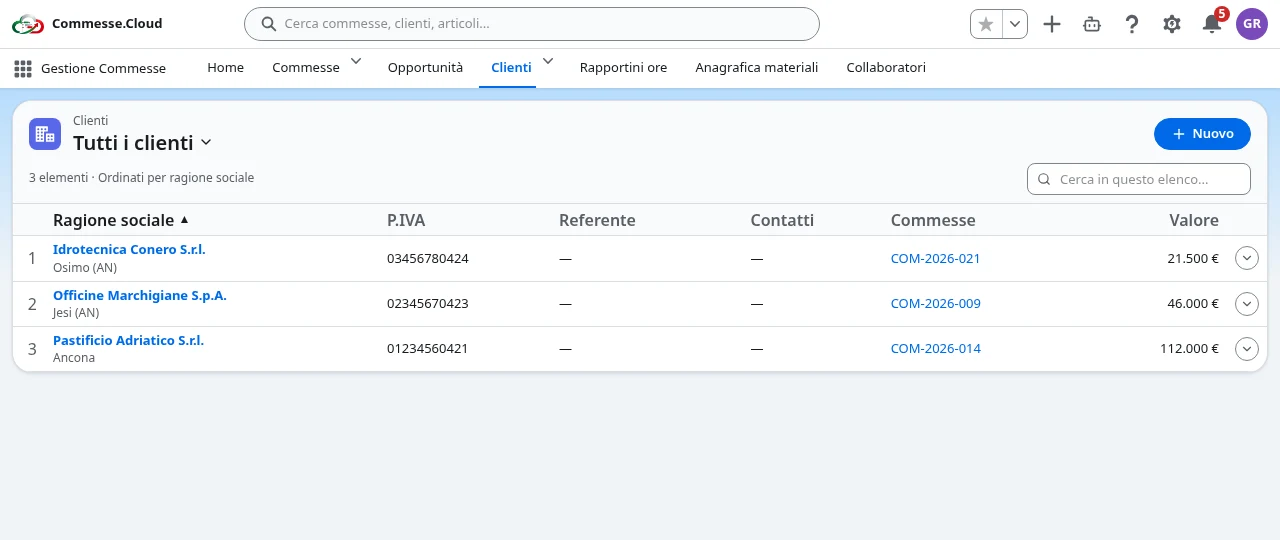Screen dimensions: 1280x540
Task: Open the app launcher grid icon
Action: click(x=22, y=68)
